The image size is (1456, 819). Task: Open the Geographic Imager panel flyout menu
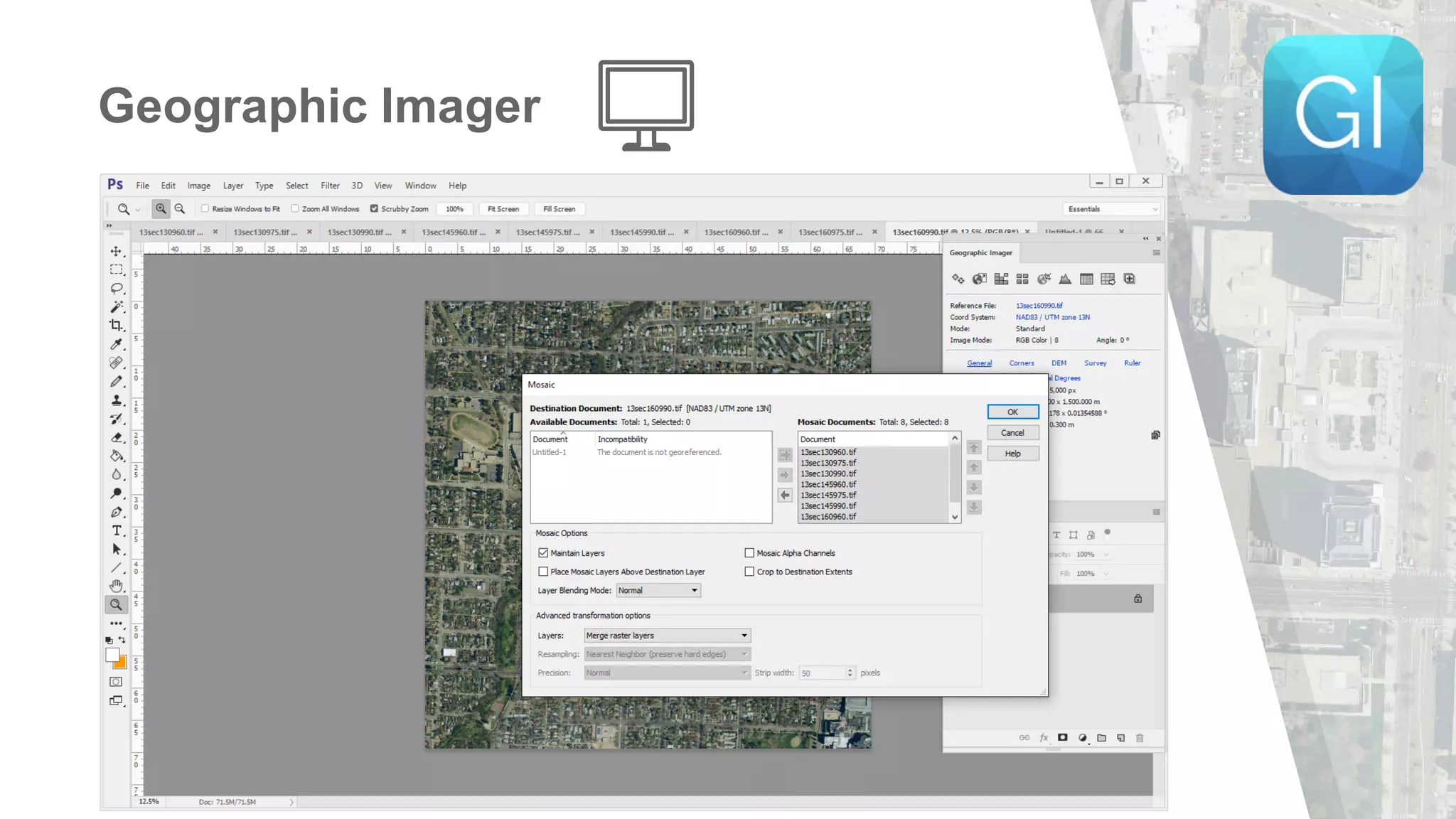pyautogui.click(x=1156, y=253)
